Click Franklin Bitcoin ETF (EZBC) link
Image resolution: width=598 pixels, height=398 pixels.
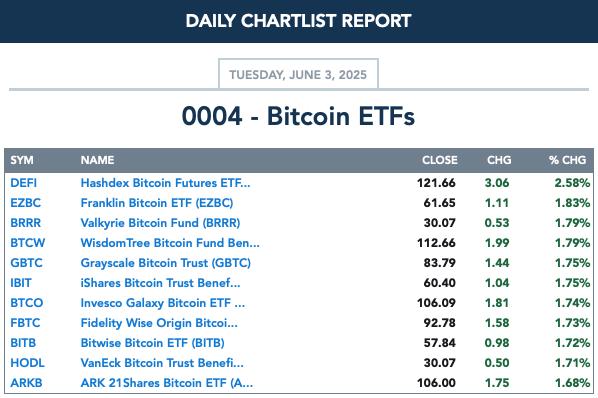pyautogui.click(x=157, y=203)
